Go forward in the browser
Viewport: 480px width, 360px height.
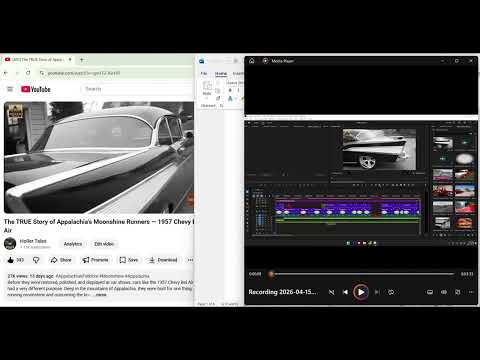click(x=17, y=73)
